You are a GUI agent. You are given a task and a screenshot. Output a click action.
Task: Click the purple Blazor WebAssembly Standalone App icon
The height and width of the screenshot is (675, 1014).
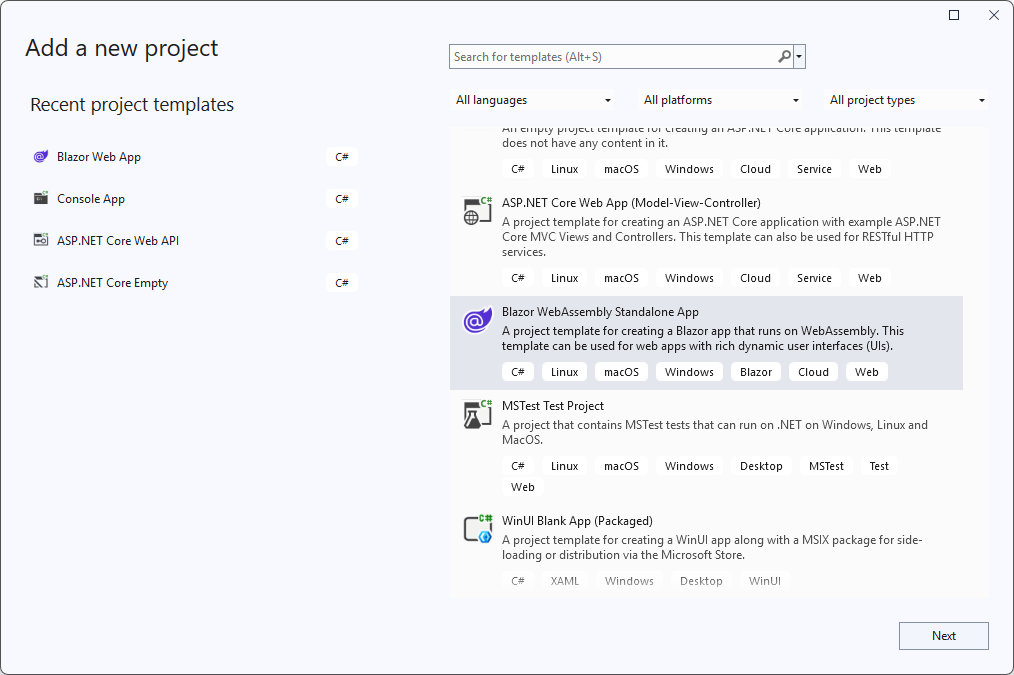click(x=477, y=320)
